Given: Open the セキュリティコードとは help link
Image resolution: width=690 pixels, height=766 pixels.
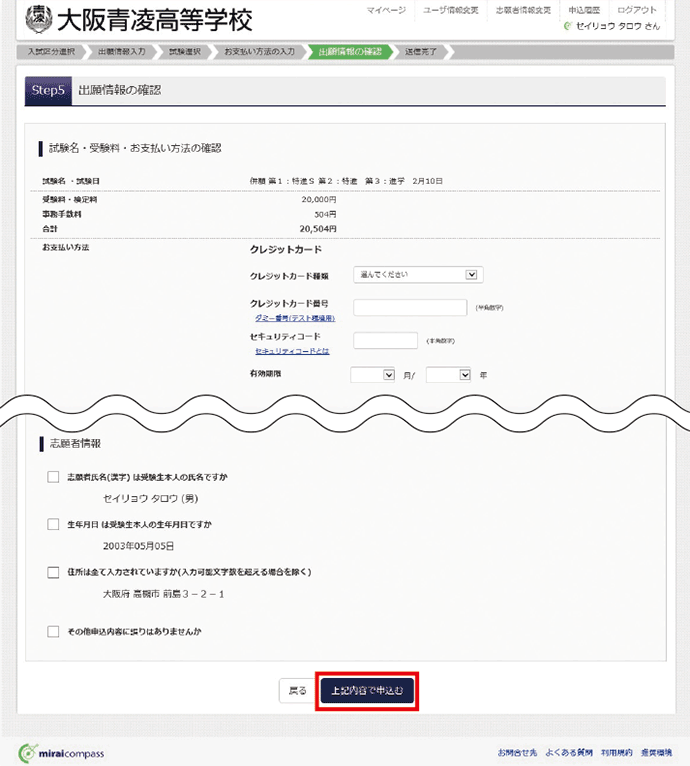Looking at the screenshot, I should click(x=291, y=351).
